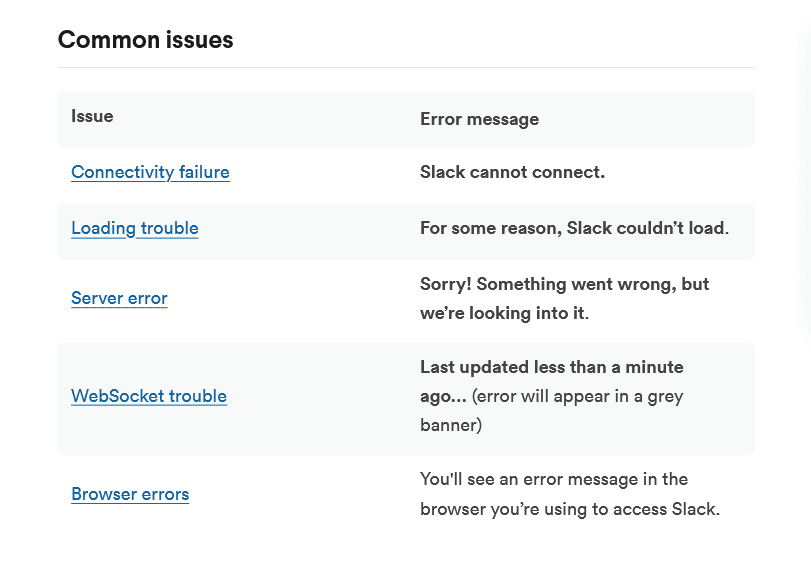Open the WebSocket trouble link
This screenshot has height=570, width=811.
pos(149,396)
